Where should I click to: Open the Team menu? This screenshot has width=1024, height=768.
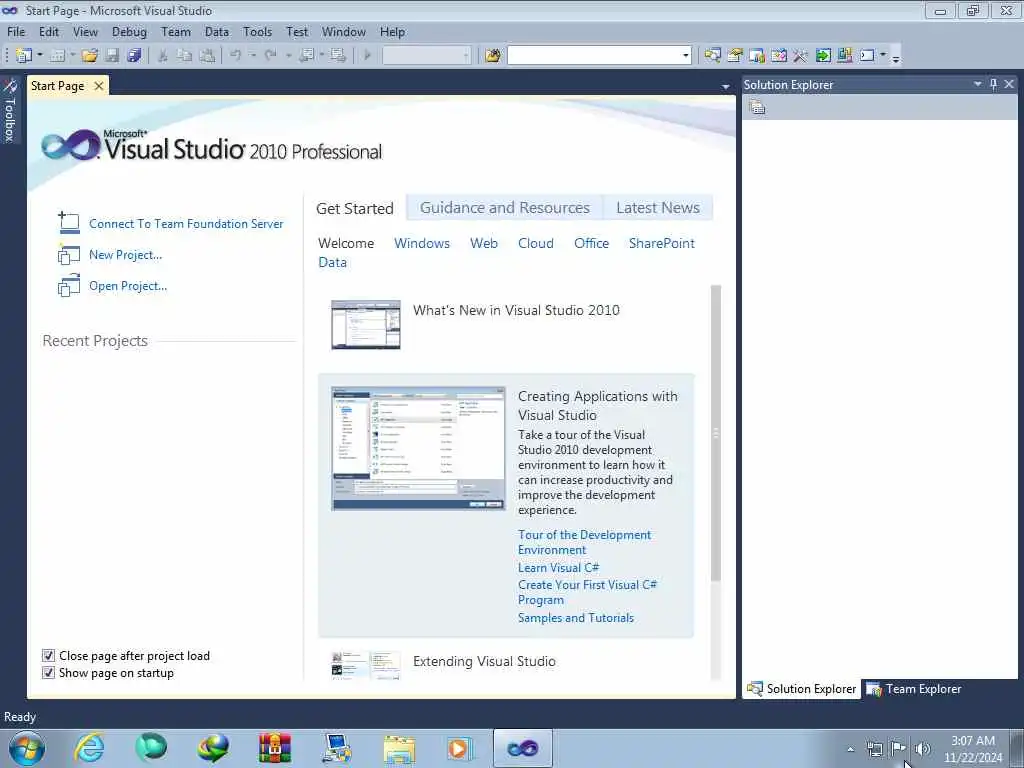pyautogui.click(x=176, y=31)
